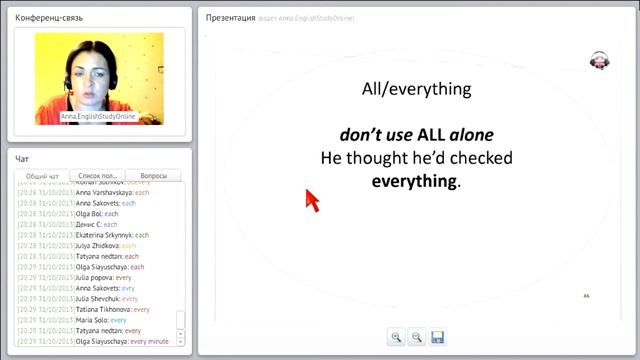Select Anna Varshavskaya's chat message 'each'
This screenshot has height=360, width=640.
83,193
